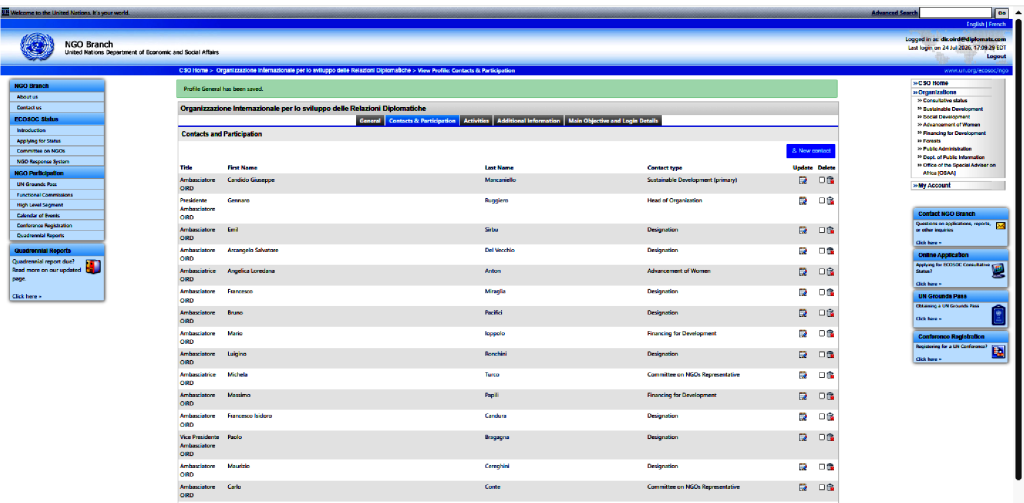Screen dimensions: 1024x503
Task: Open update icon for Candido Giuseppe row
Action: point(803,180)
